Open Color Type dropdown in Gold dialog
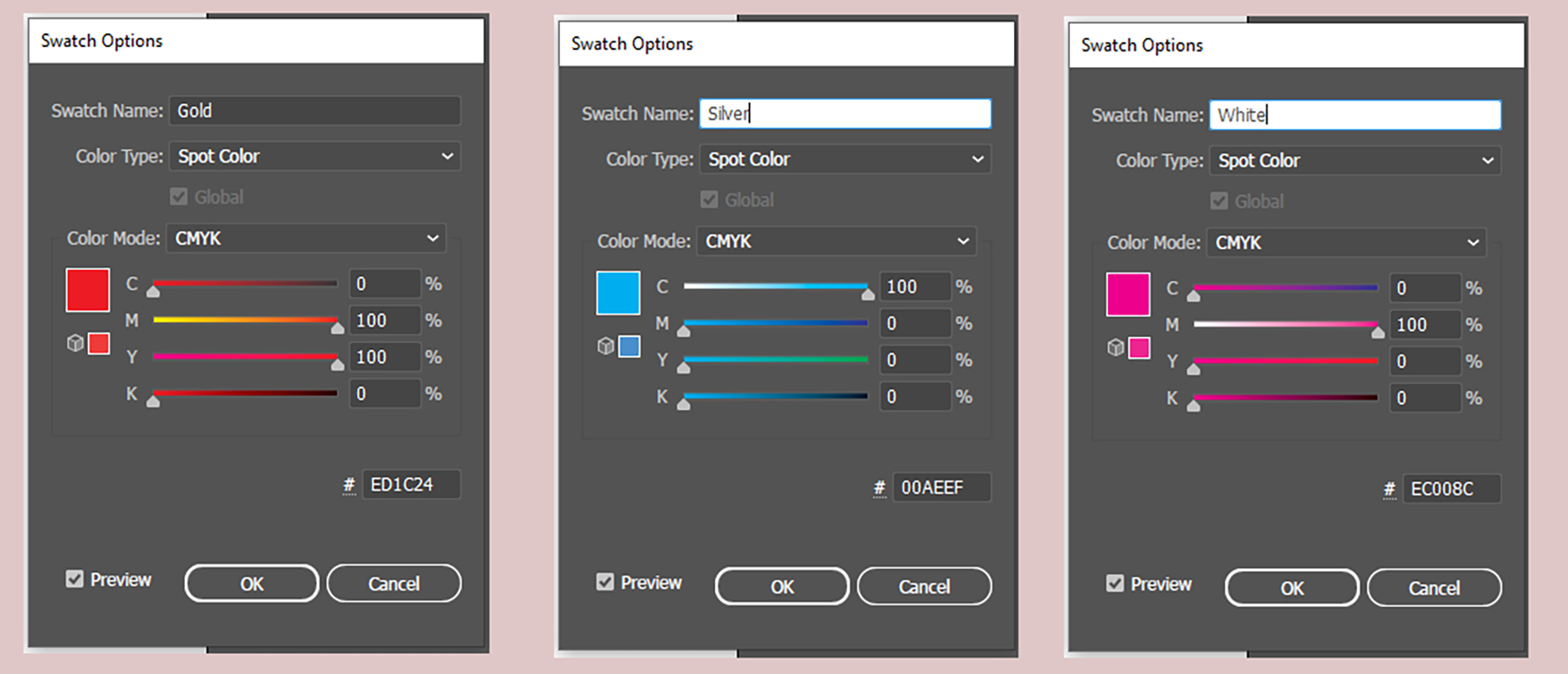 tap(314, 157)
